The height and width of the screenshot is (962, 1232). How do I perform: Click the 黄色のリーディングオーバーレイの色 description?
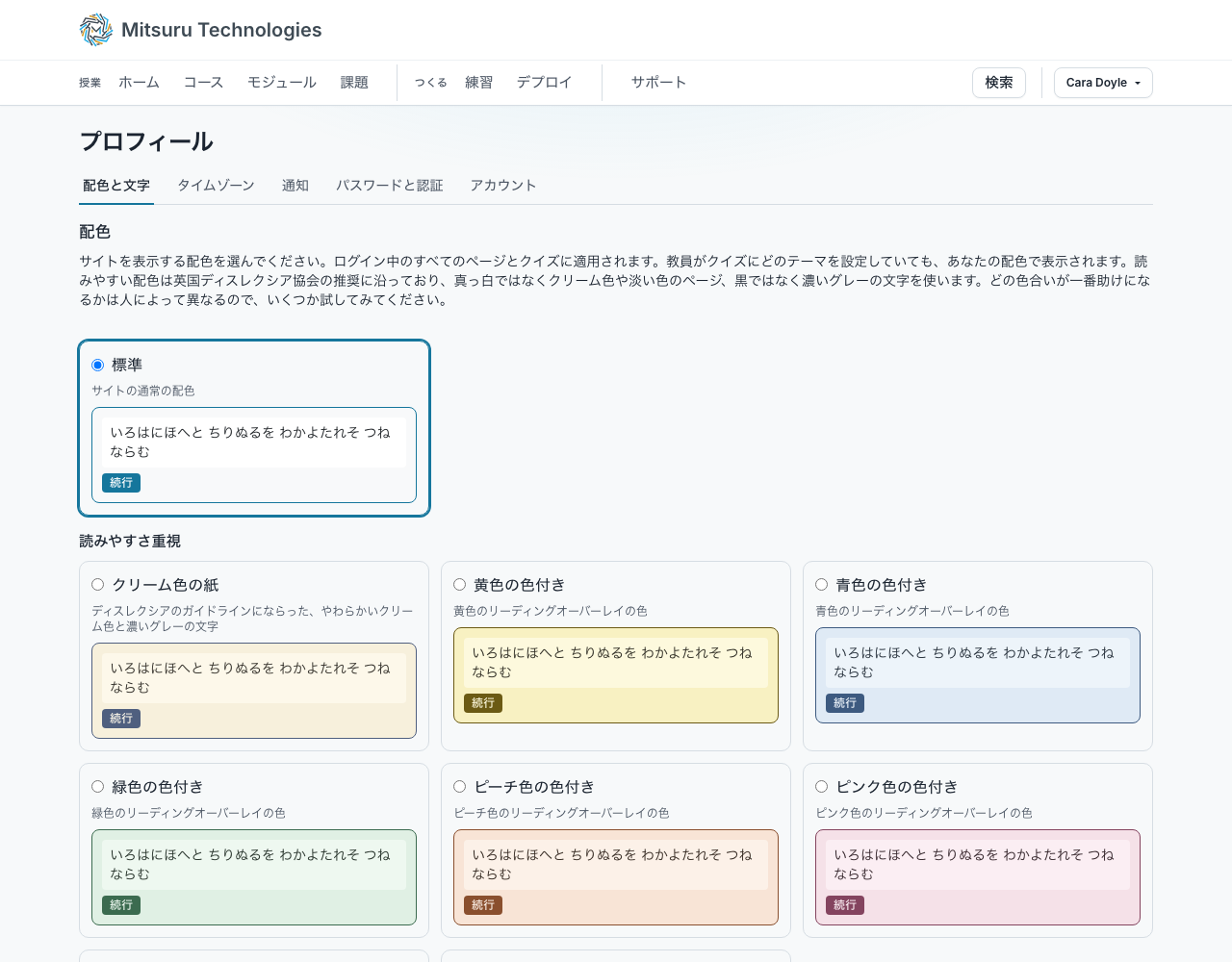[551, 611]
